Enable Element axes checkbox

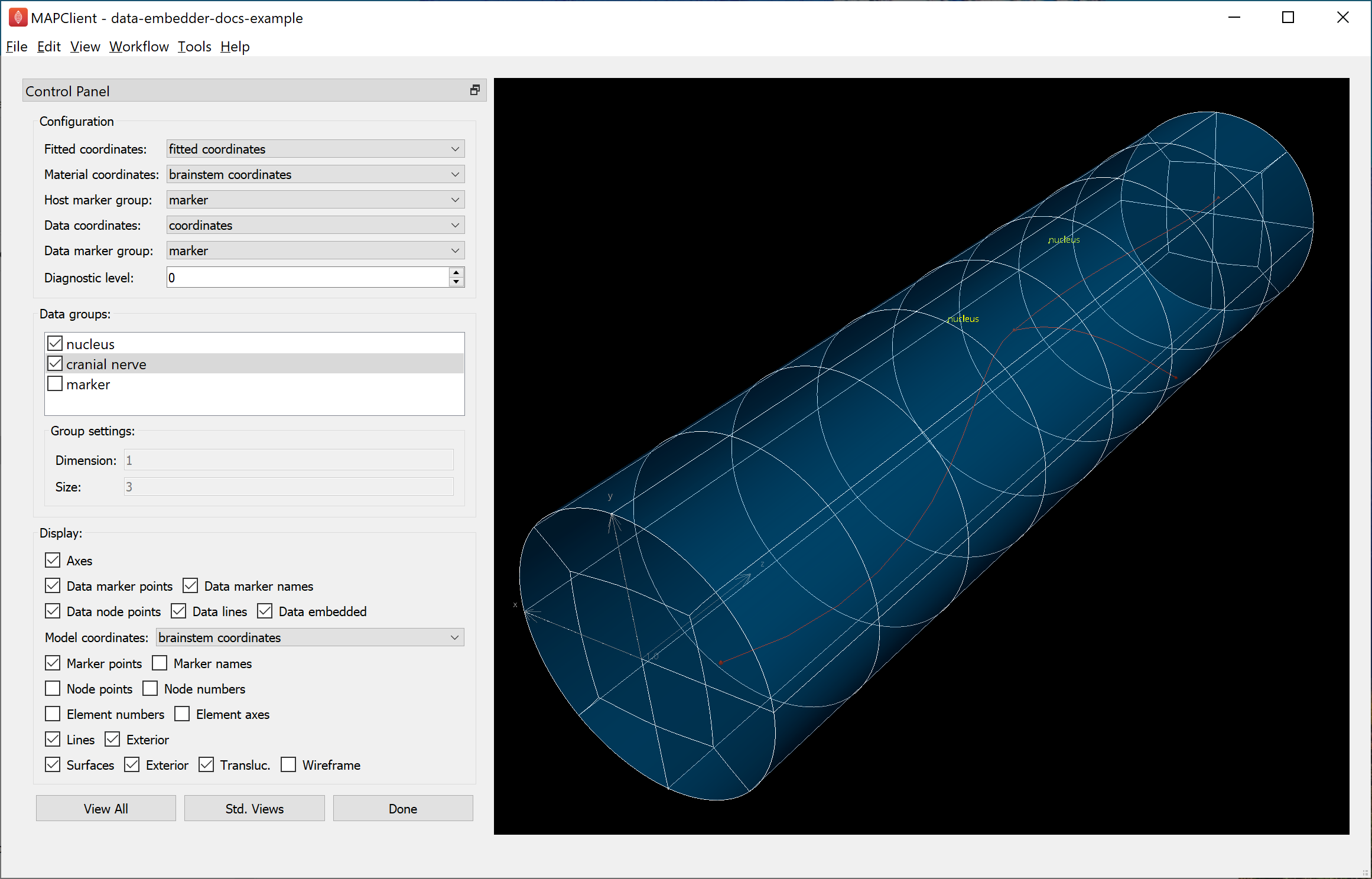(182, 714)
